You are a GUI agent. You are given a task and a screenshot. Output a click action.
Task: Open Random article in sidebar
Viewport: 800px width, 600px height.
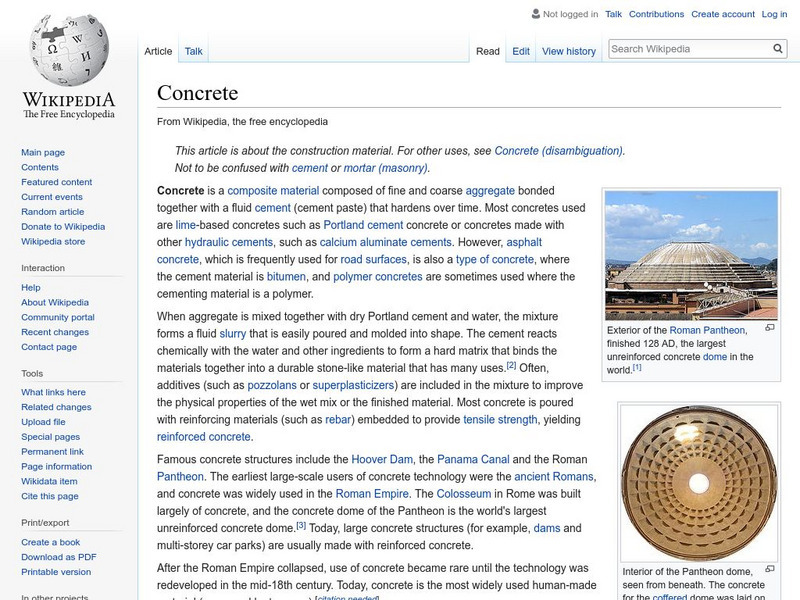pos(53,212)
